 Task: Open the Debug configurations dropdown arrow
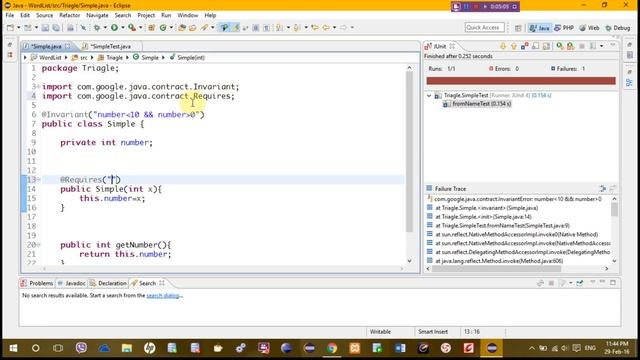(105, 28)
